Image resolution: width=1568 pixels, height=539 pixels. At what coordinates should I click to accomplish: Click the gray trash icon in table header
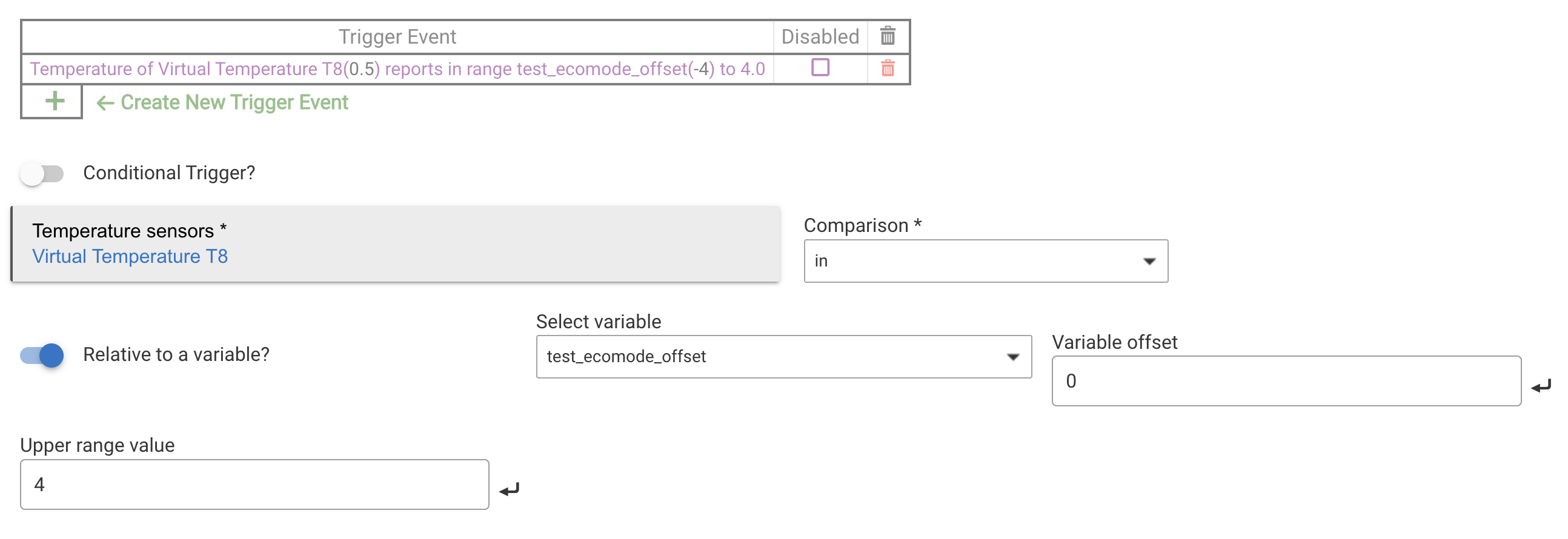tap(887, 36)
